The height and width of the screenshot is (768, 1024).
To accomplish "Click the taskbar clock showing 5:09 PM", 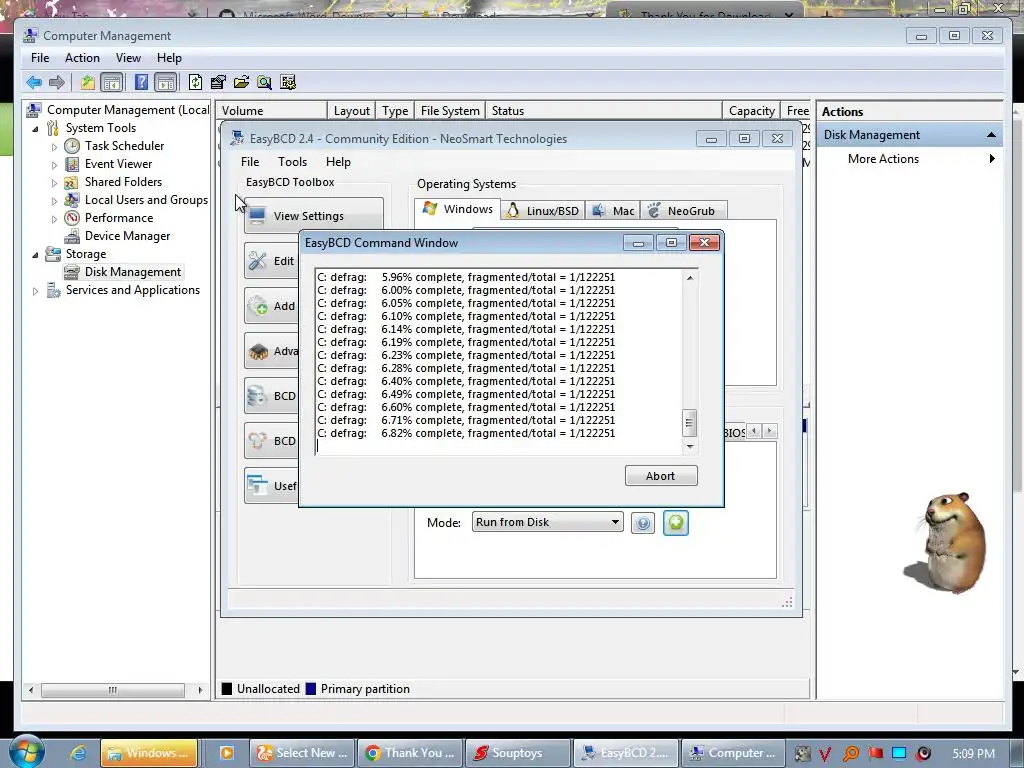I will click(973, 753).
